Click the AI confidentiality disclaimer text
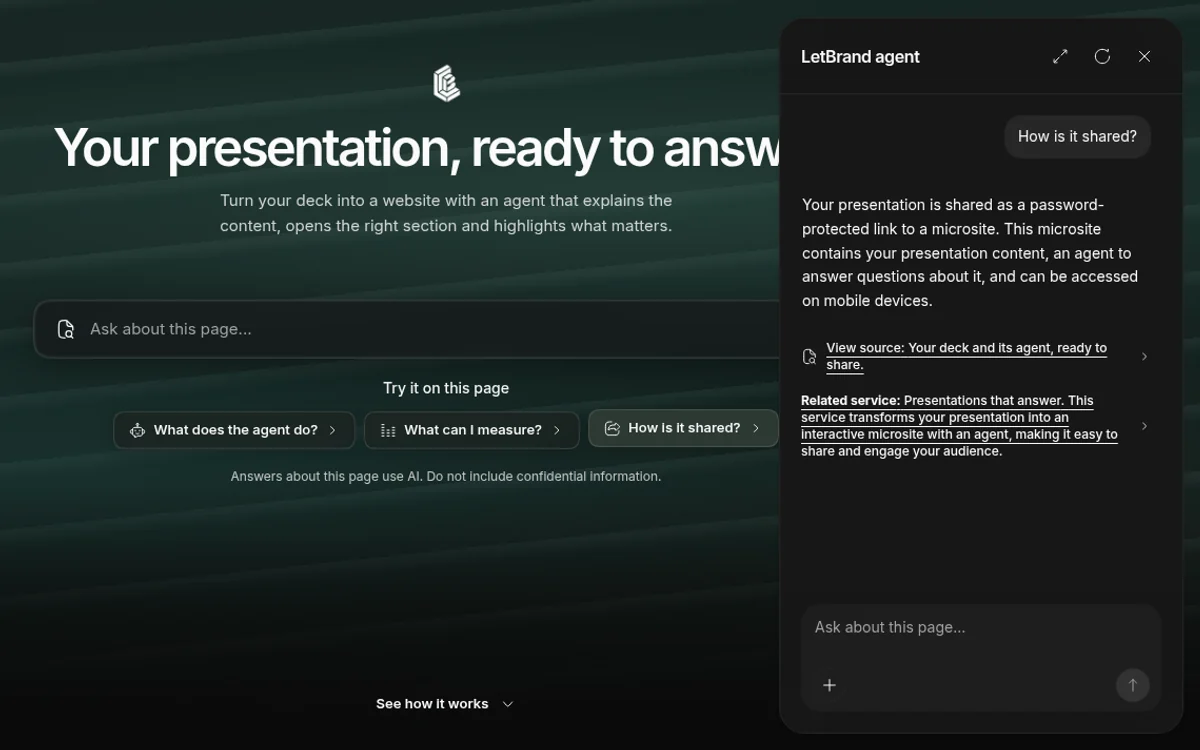 tap(446, 476)
